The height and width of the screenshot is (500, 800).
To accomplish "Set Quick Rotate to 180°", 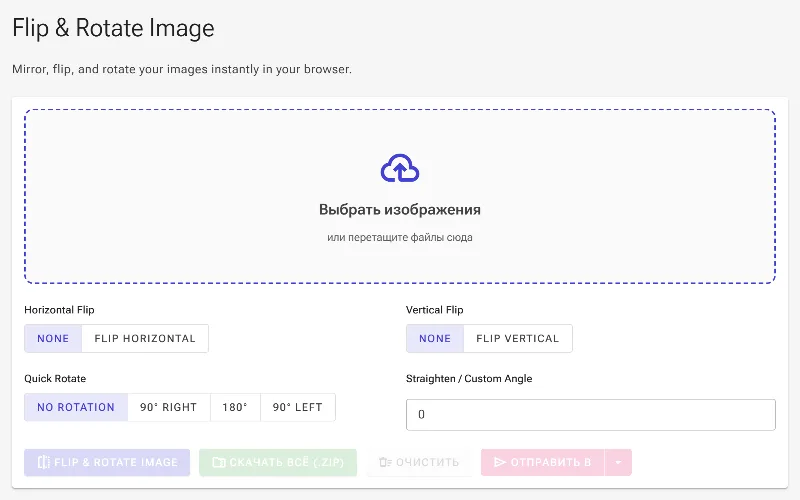I will click(235, 407).
